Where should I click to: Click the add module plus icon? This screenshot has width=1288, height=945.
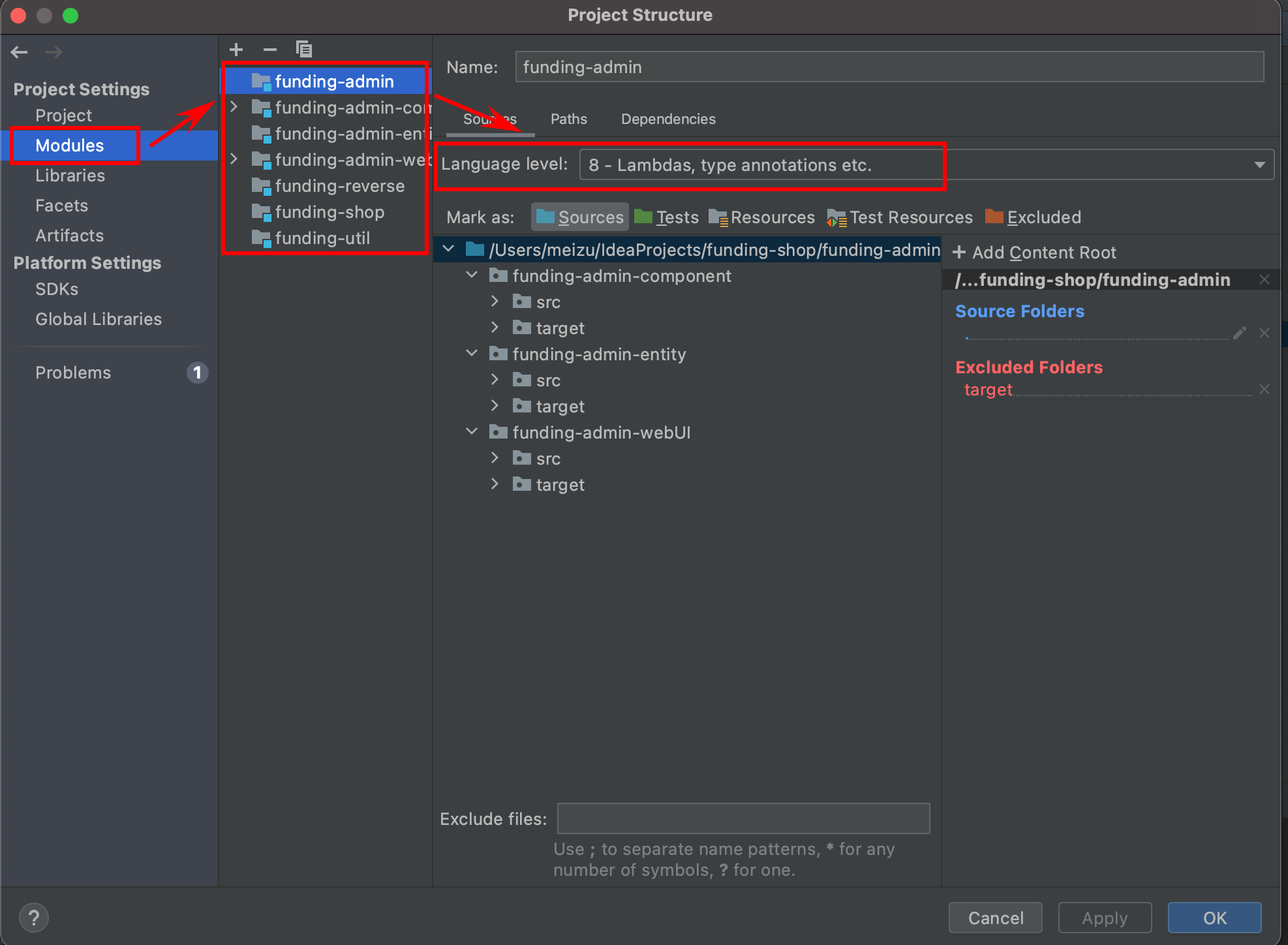coord(236,50)
